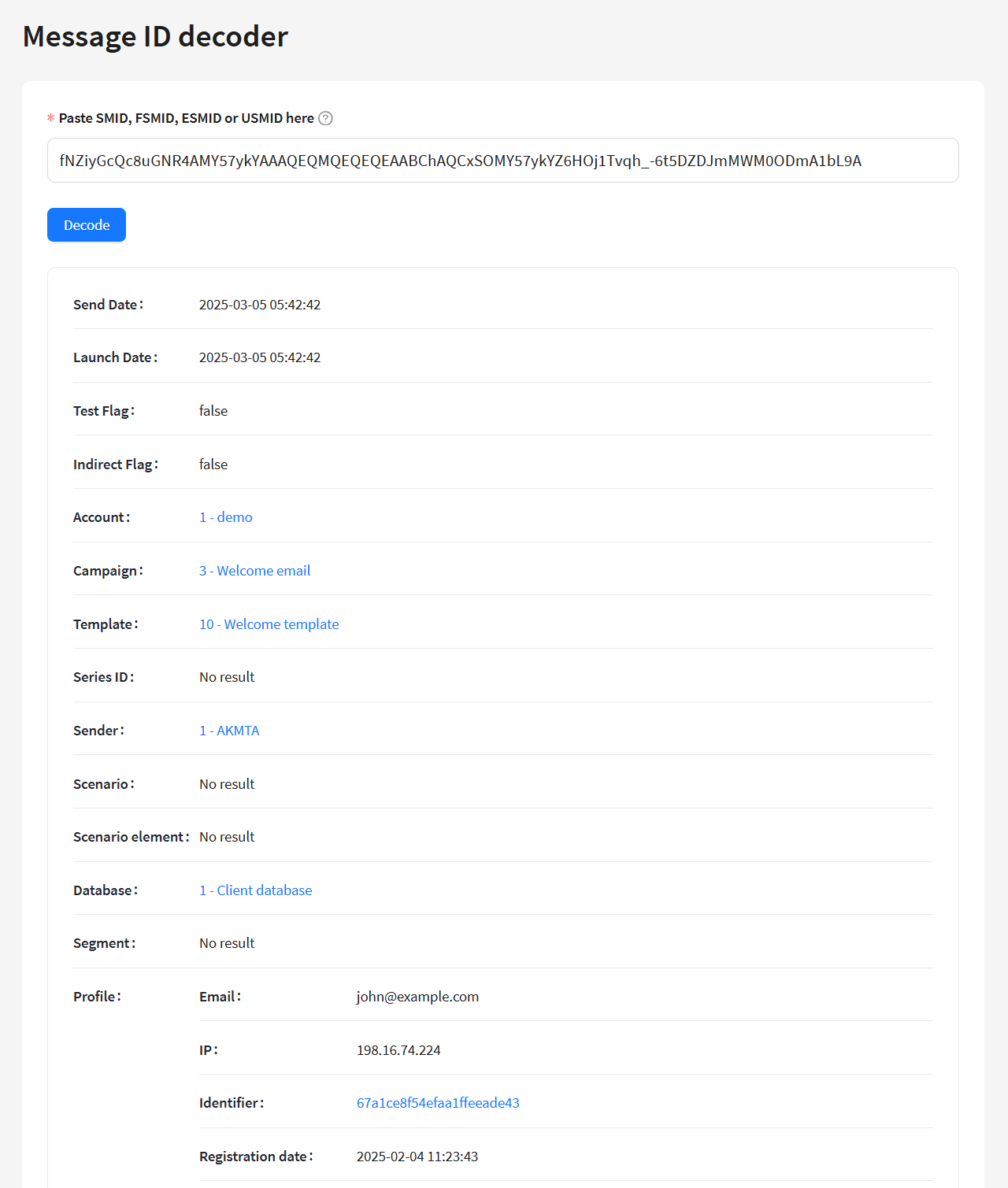This screenshot has height=1188, width=1008.
Task: Click the Indirect Flag "false" value
Action: click(x=213, y=464)
